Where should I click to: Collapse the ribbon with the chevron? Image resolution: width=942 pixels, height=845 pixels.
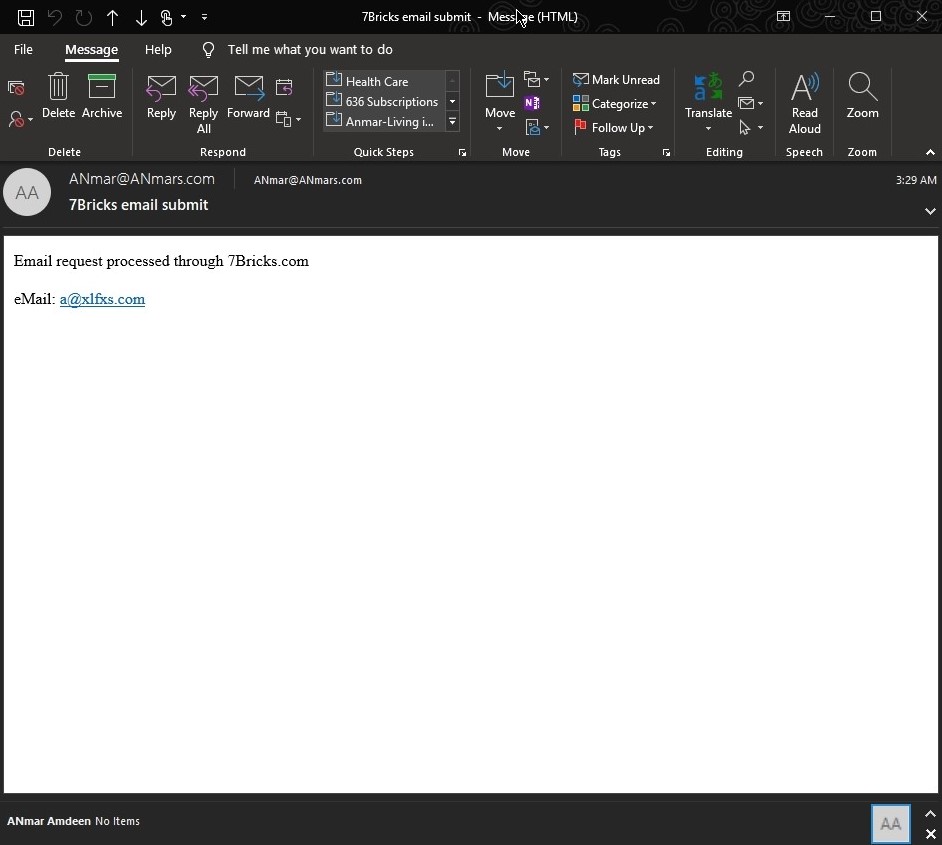930,152
